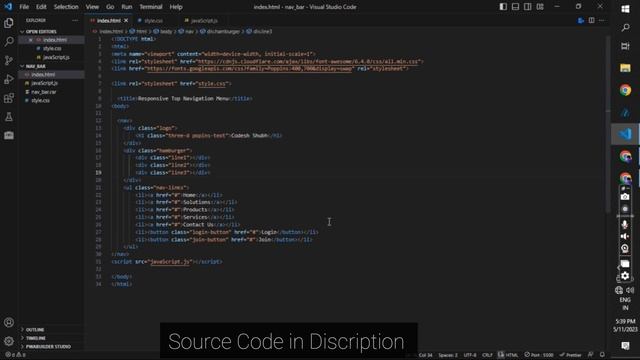Open the Go menu
The image size is (640, 360).
(x=110, y=7)
